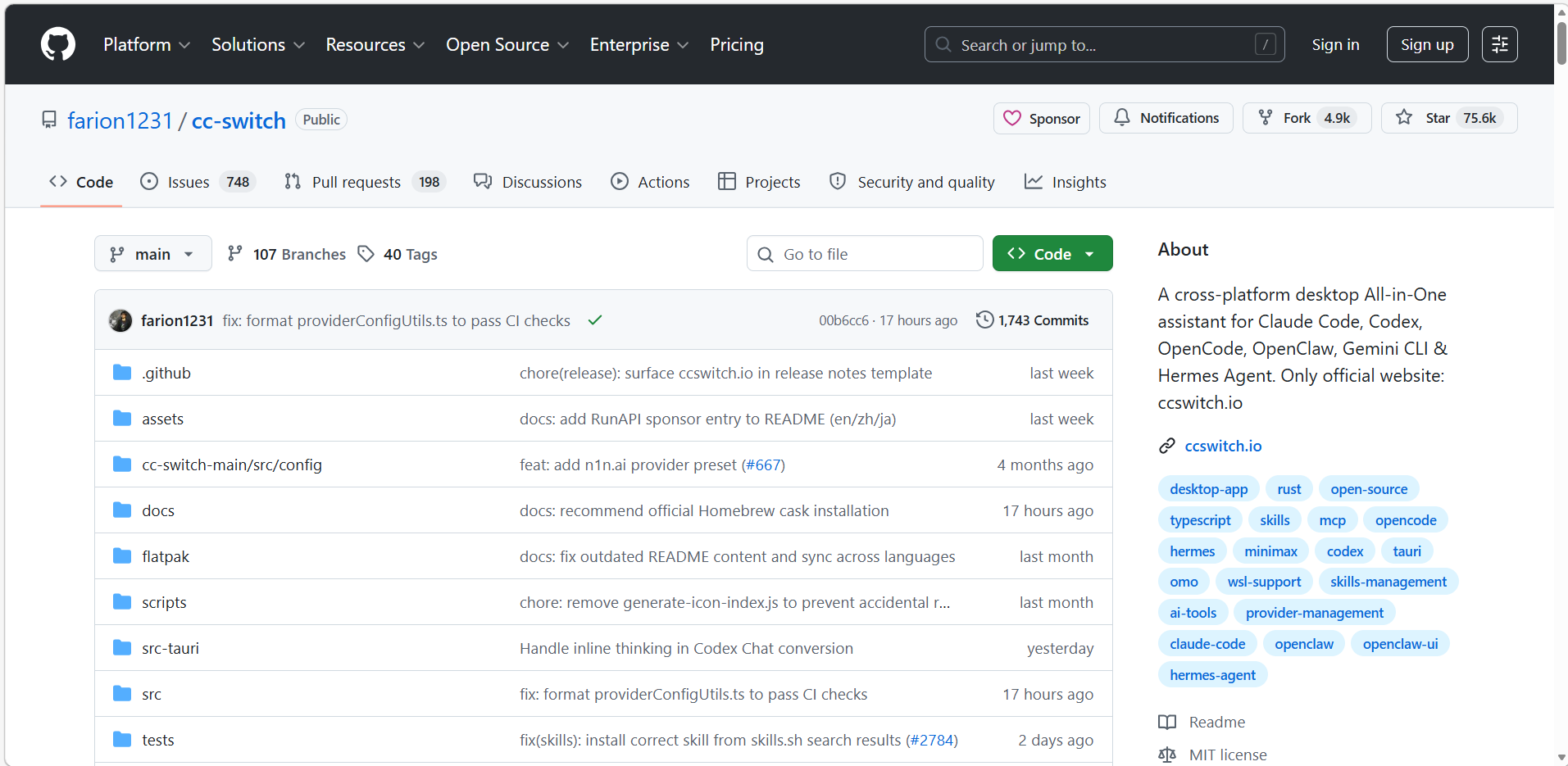1568x766 pixels.
Task: Open the header settings menu icon button
Action: tap(1499, 44)
